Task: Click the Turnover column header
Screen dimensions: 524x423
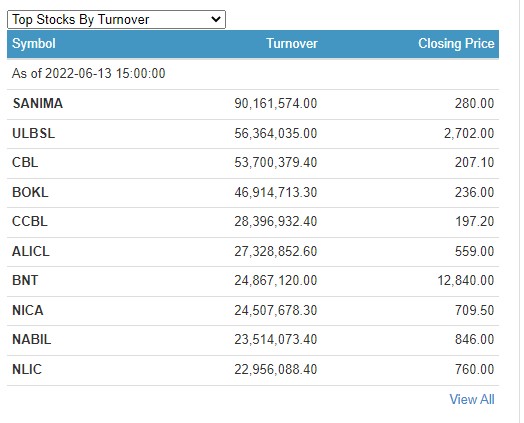Action: click(x=292, y=44)
